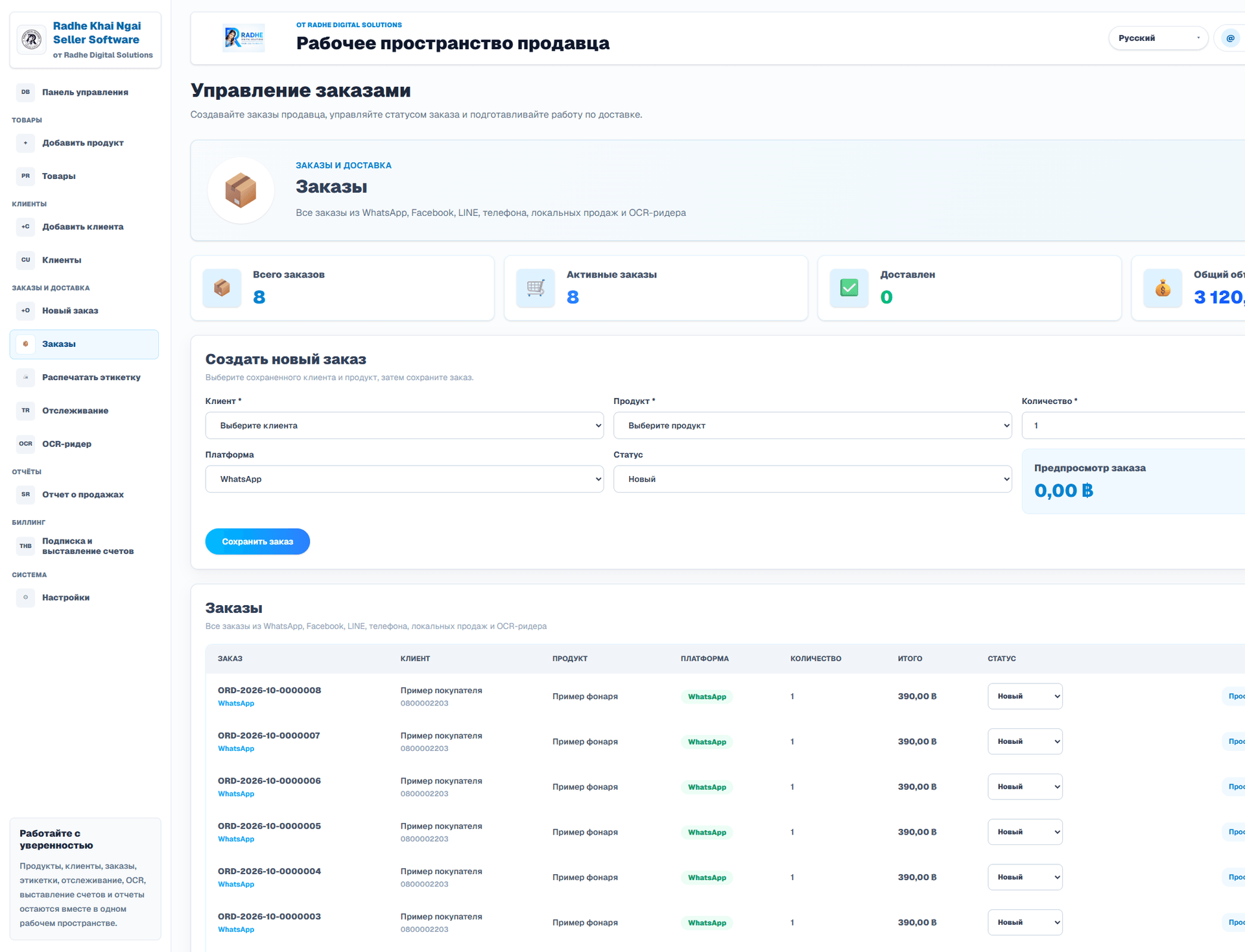Viewport: 1245px width, 952px height.
Task: Click the large package icon in Заказы banner
Action: click(241, 190)
